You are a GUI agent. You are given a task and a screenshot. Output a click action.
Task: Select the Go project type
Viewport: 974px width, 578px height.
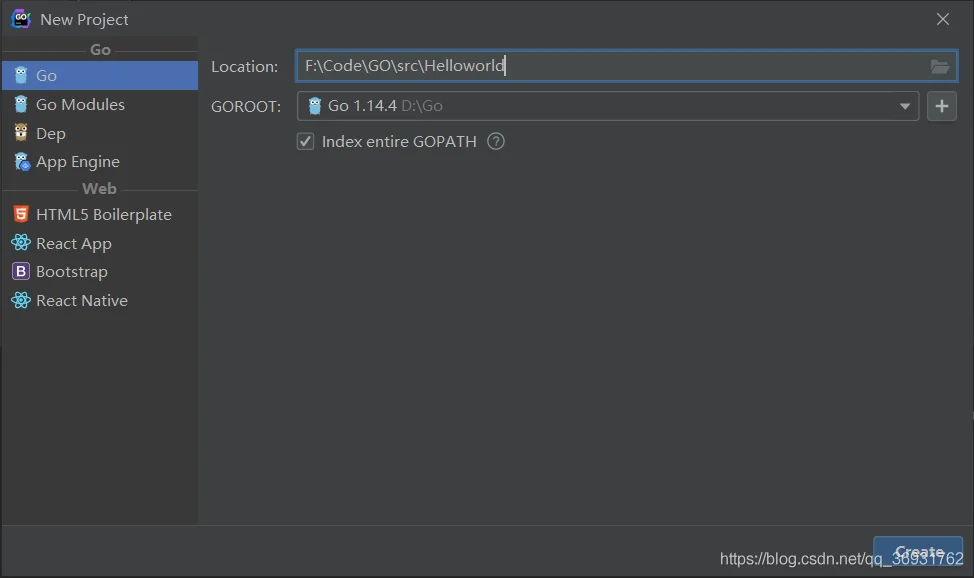(99, 75)
